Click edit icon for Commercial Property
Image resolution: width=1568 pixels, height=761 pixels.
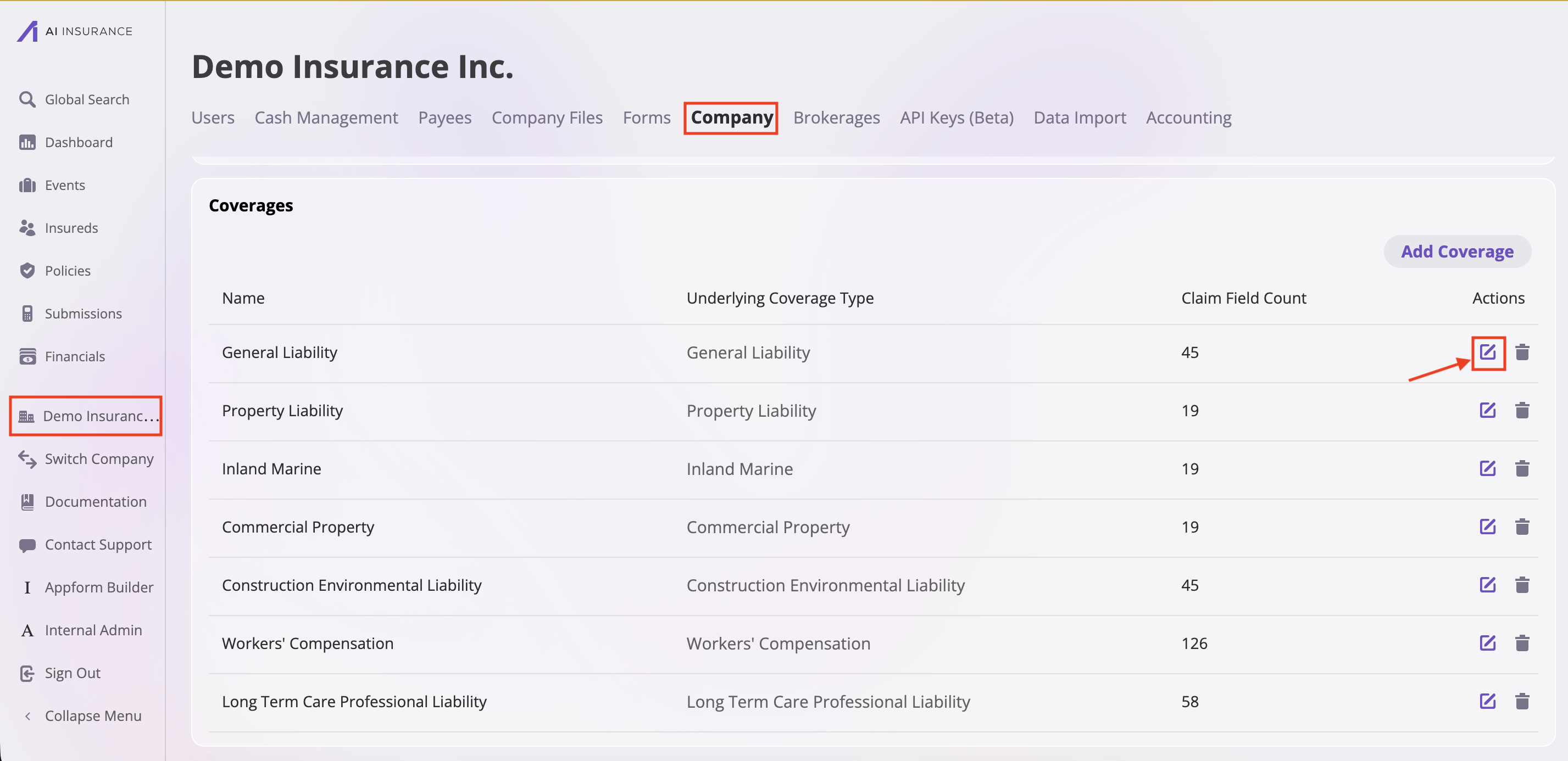pos(1487,527)
